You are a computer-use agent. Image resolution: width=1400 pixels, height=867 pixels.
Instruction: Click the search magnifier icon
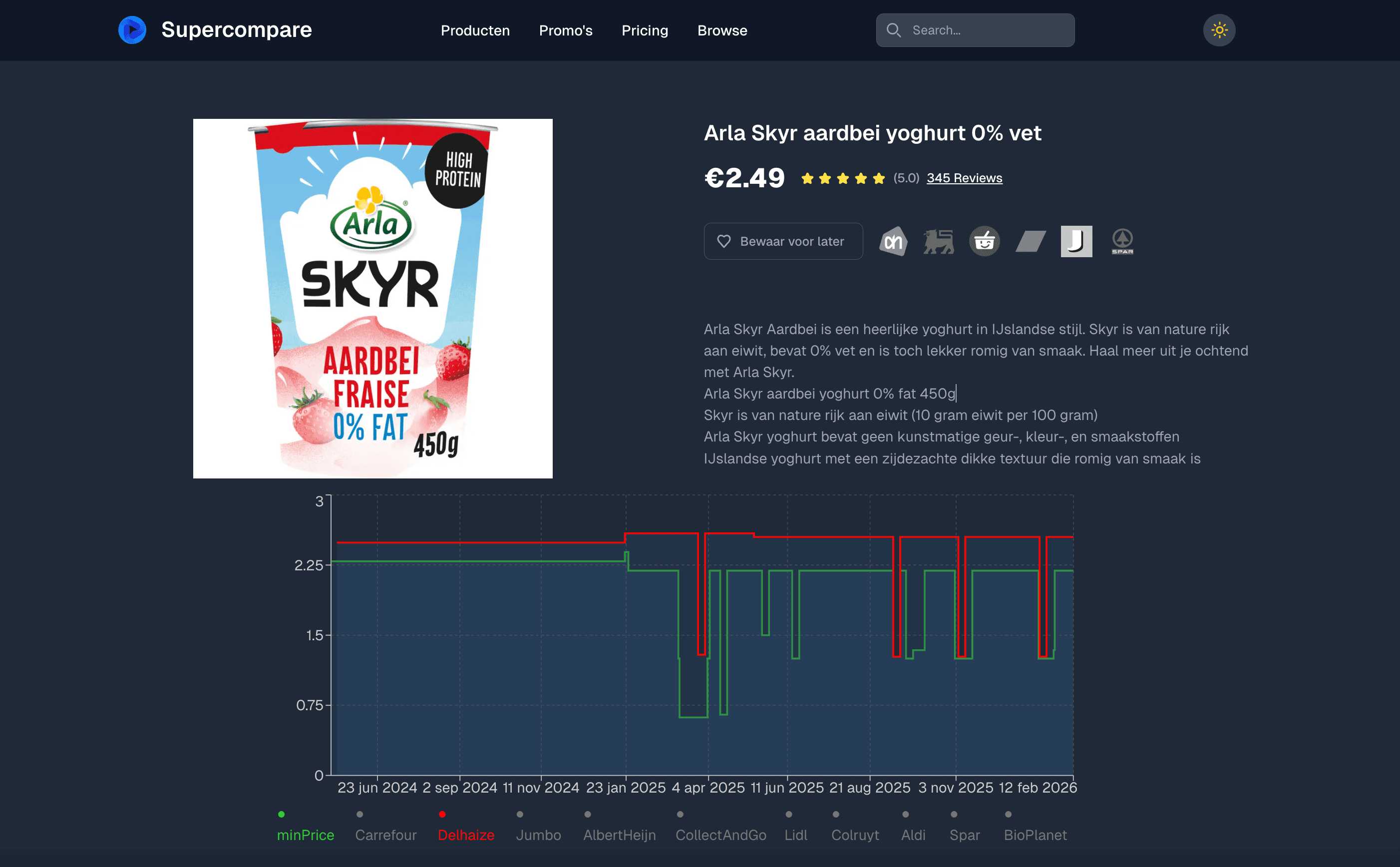[894, 30]
